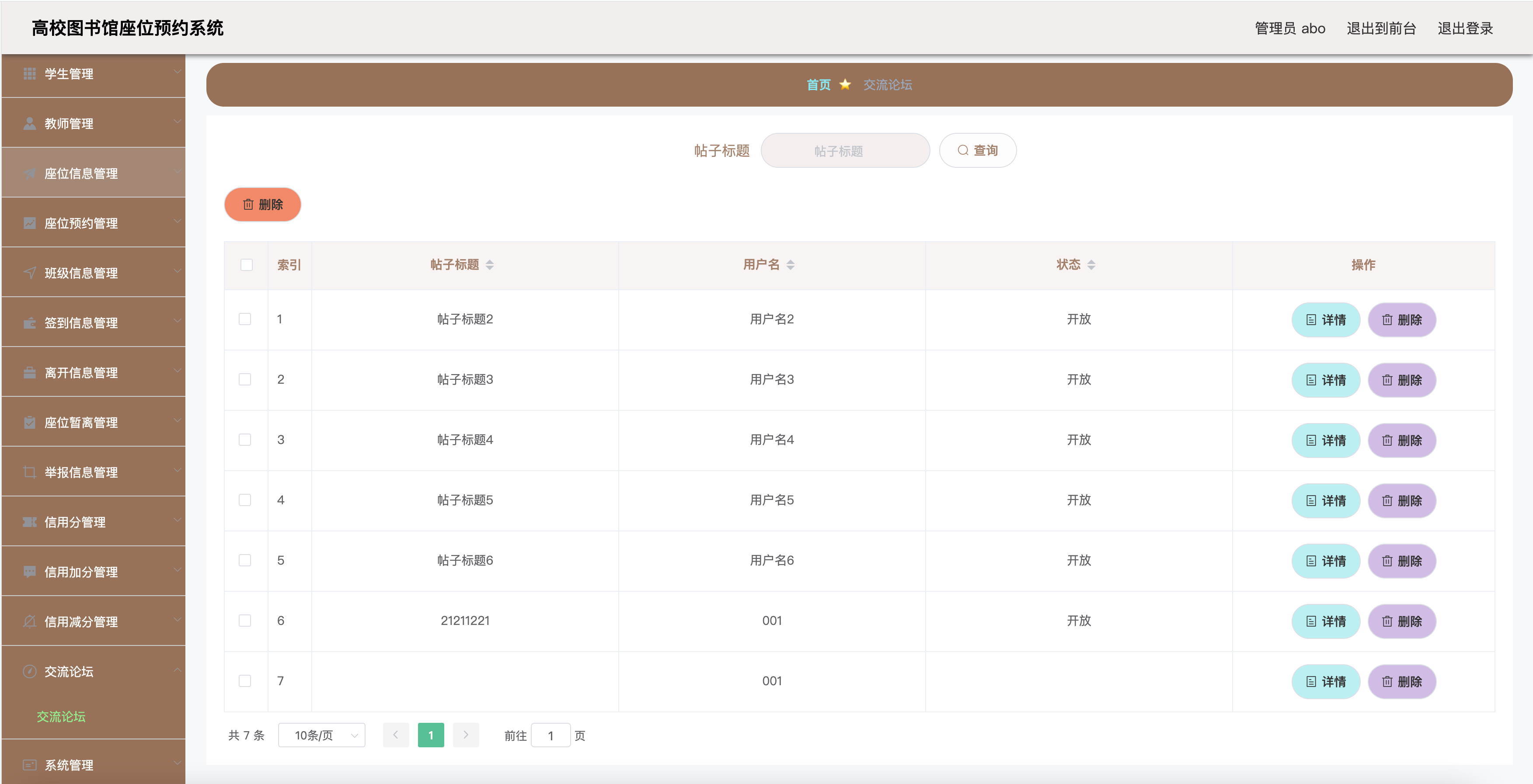Click the muted bell icon beside 信用减分管理
Screen dimensions: 1533x784
pos(30,621)
